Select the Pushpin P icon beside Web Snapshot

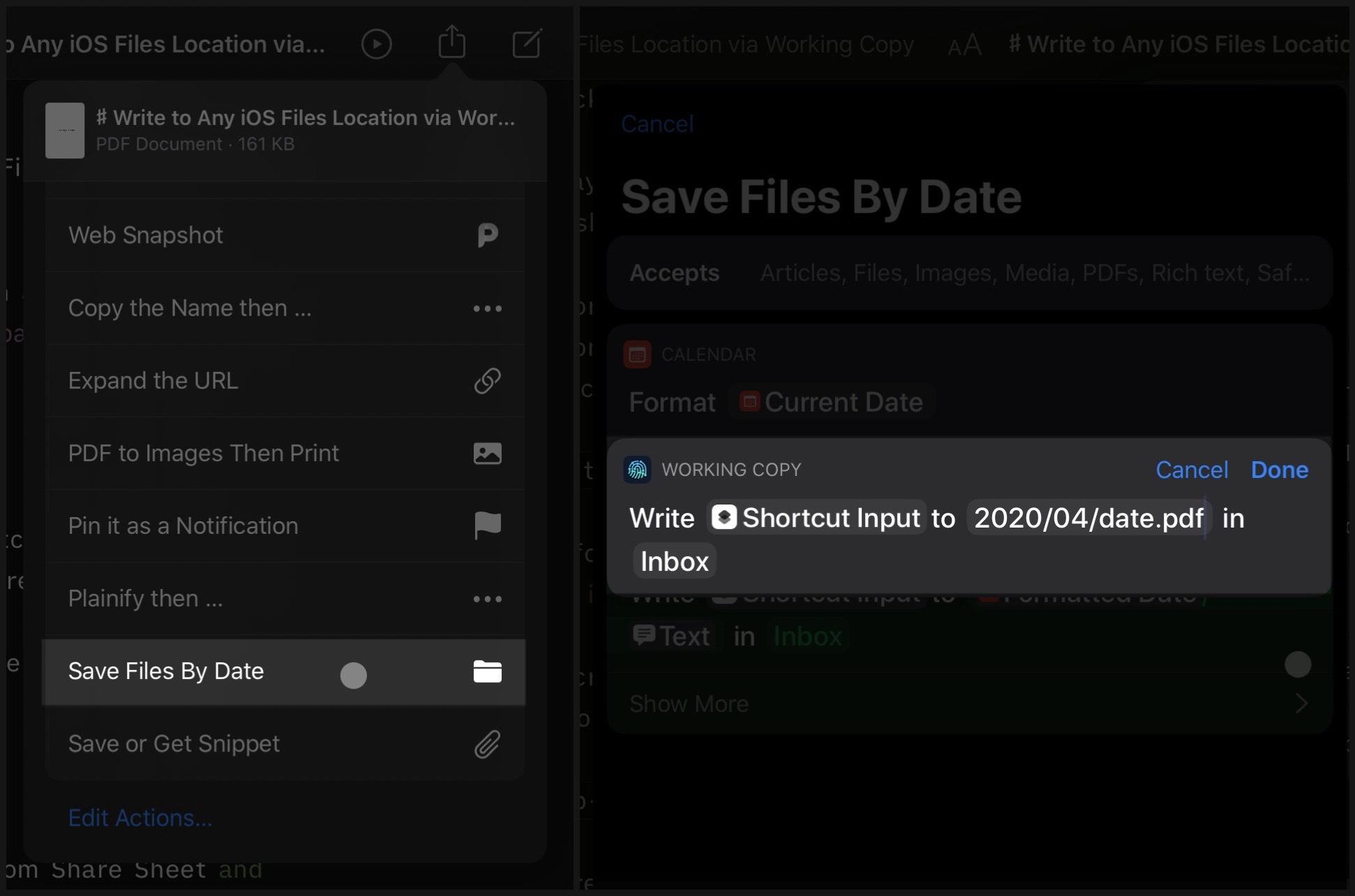(x=488, y=235)
